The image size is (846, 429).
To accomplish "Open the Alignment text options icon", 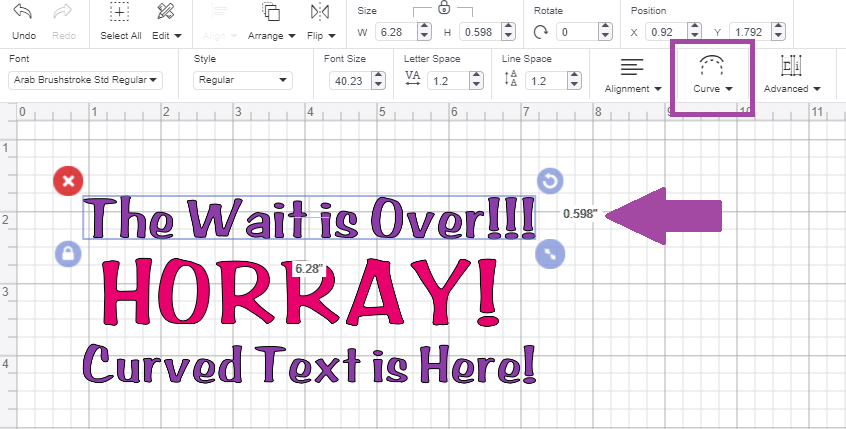I will (632, 68).
